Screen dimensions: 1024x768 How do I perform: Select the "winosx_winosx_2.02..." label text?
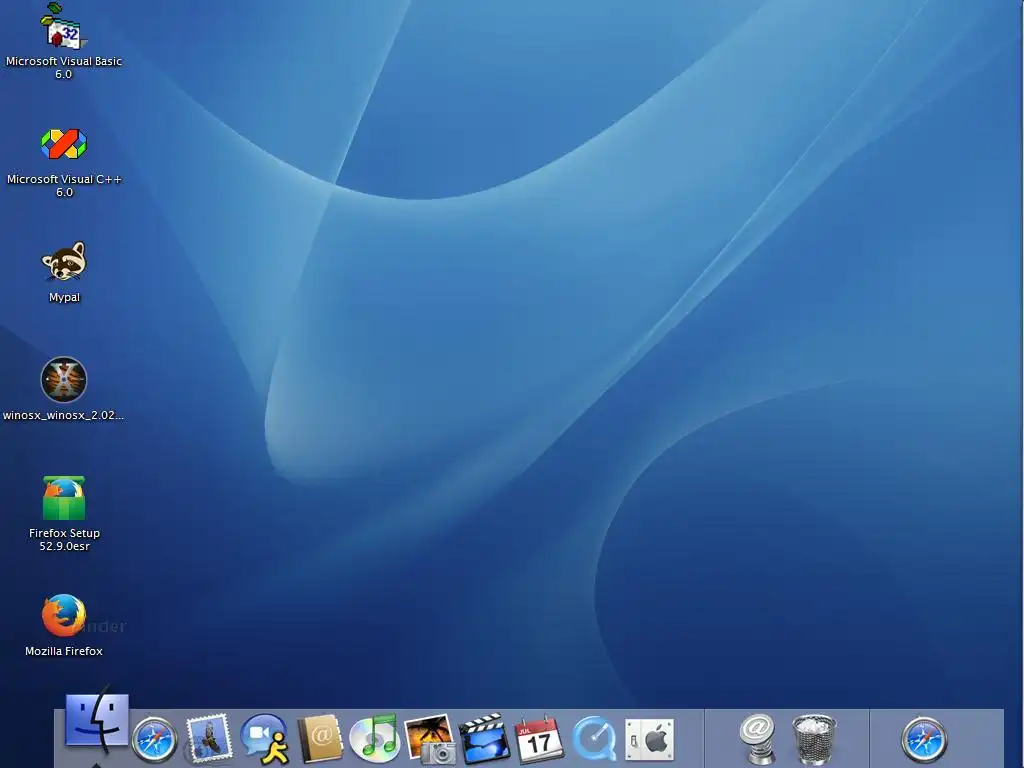coord(63,415)
